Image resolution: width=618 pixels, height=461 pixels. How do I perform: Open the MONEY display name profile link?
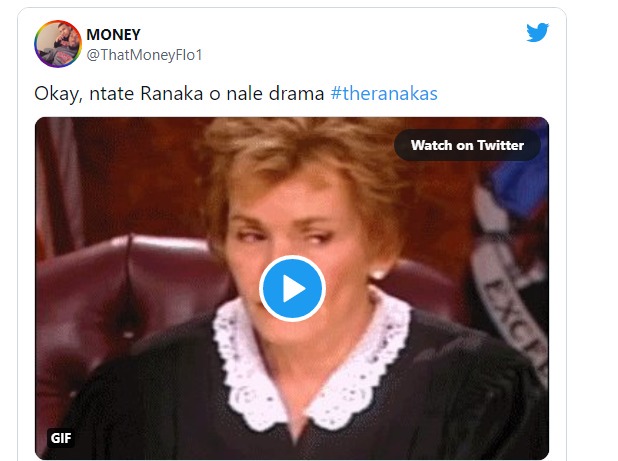click(x=114, y=35)
